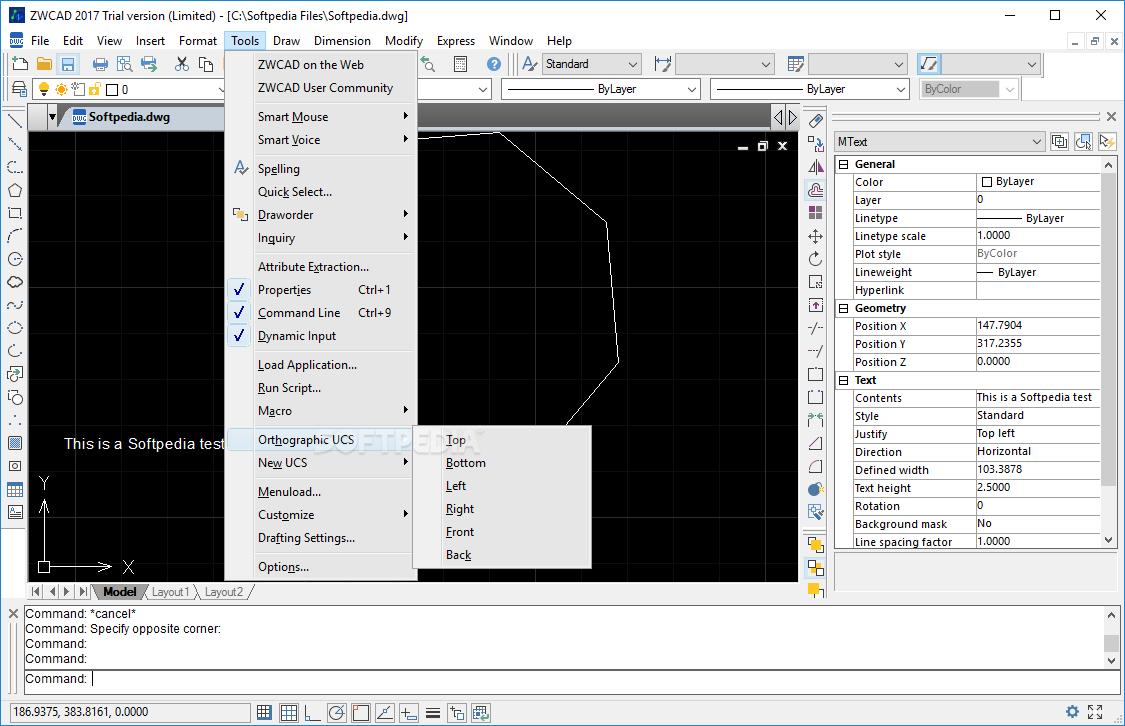Click the Quick Select icon in the Properties panel
The width and height of the screenshot is (1125, 726).
click(1107, 141)
